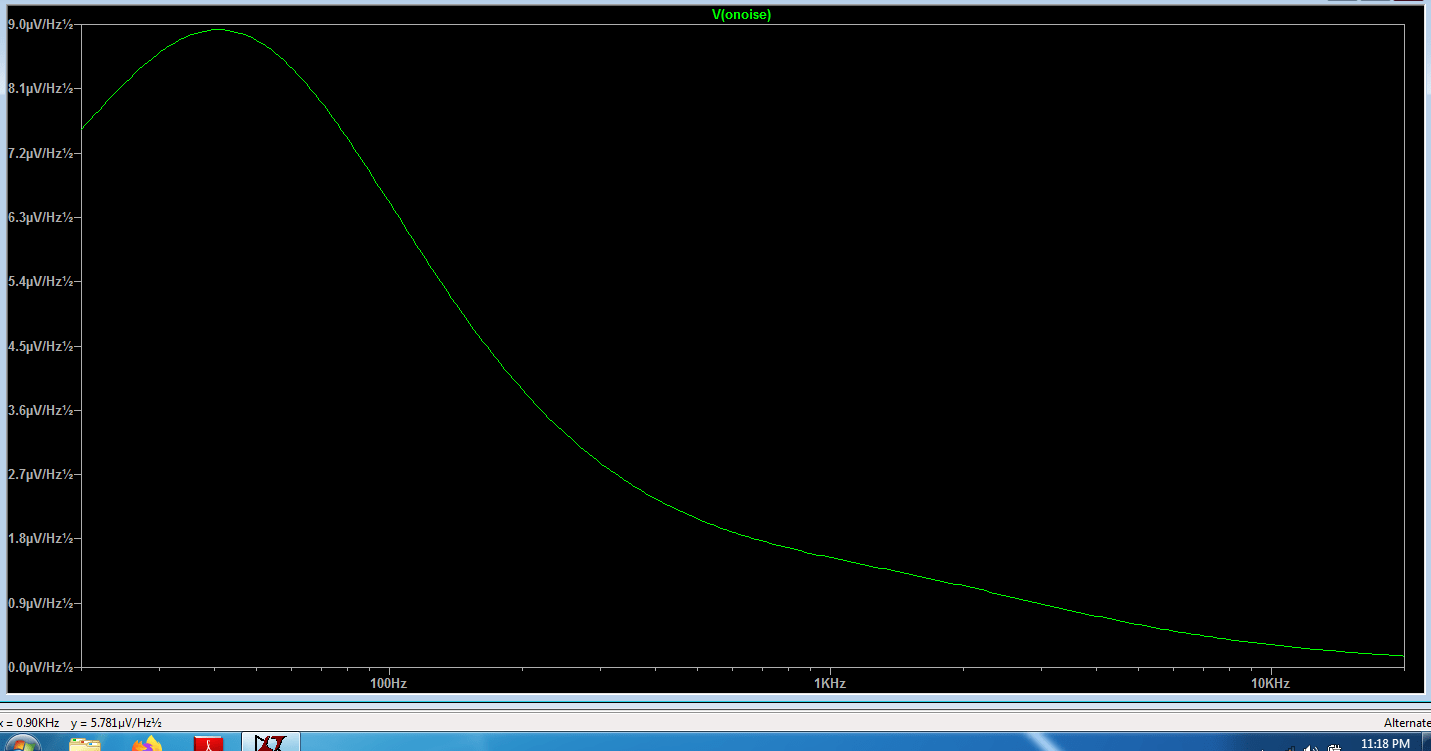Click the 10KHz frequency axis label
The height and width of the screenshot is (751, 1431).
(1270, 684)
